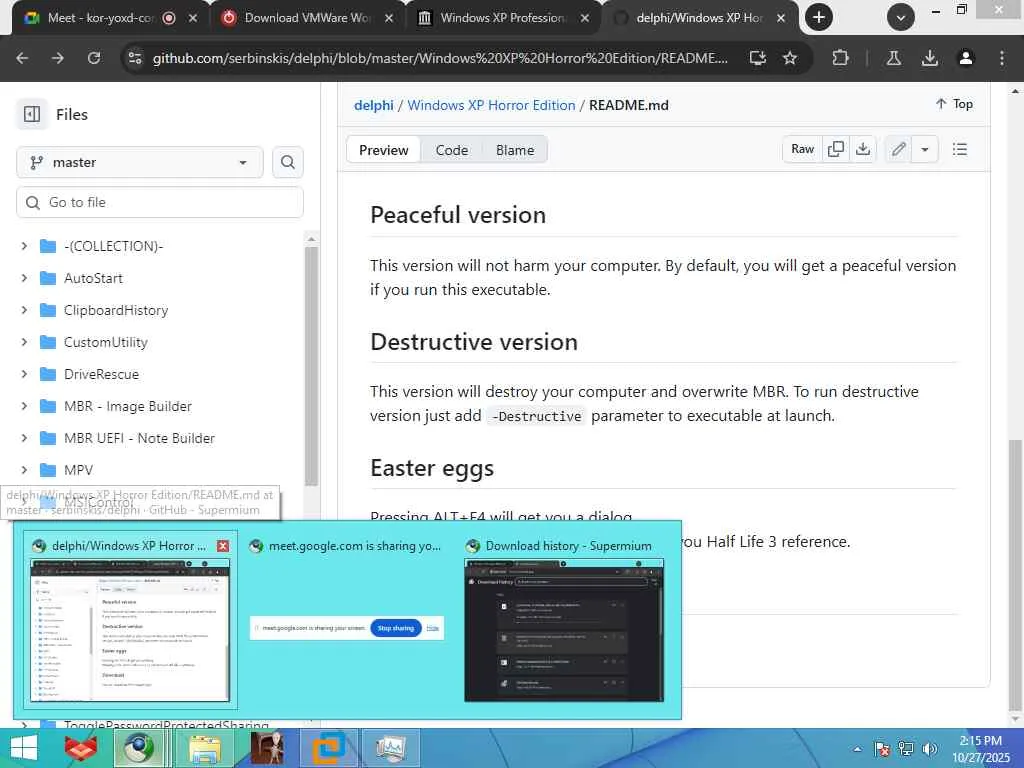Click the volume speaker tray icon
This screenshot has height=768, width=1024.
(929, 749)
